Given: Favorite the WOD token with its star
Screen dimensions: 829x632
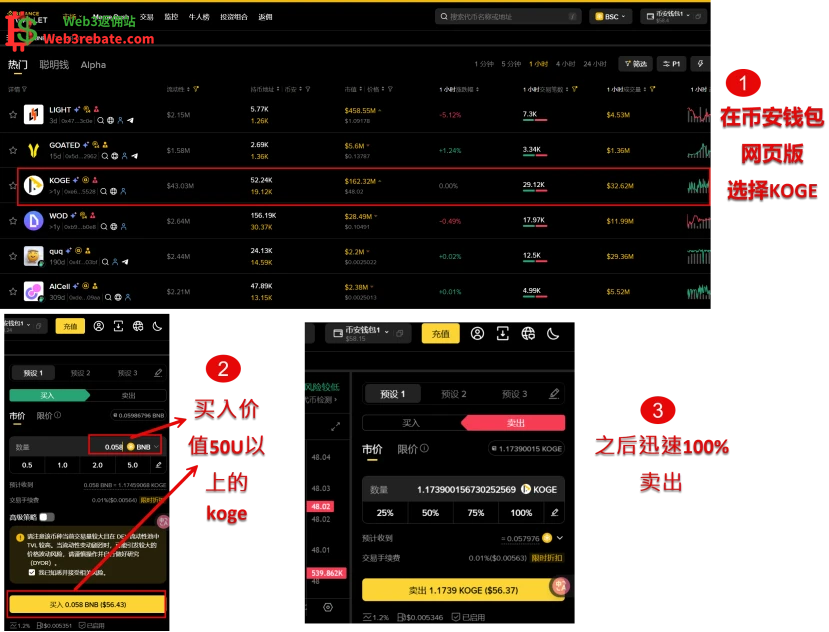Looking at the screenshot, I should click(13, 220).
